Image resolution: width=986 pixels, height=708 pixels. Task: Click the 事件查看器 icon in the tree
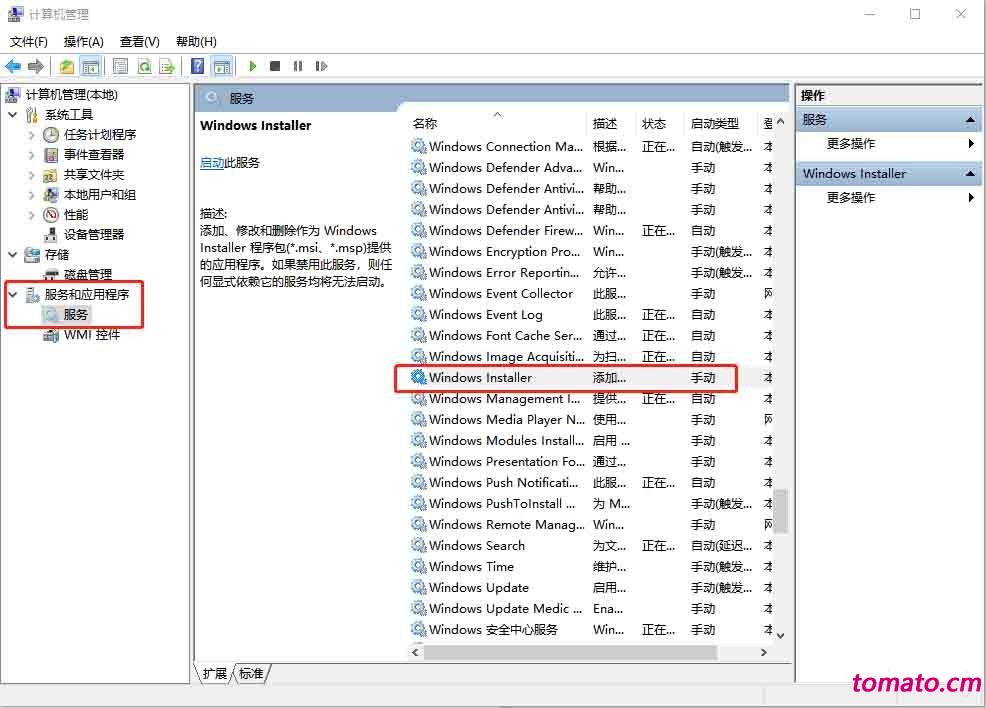pyautogui.click(x=51, y=155)
